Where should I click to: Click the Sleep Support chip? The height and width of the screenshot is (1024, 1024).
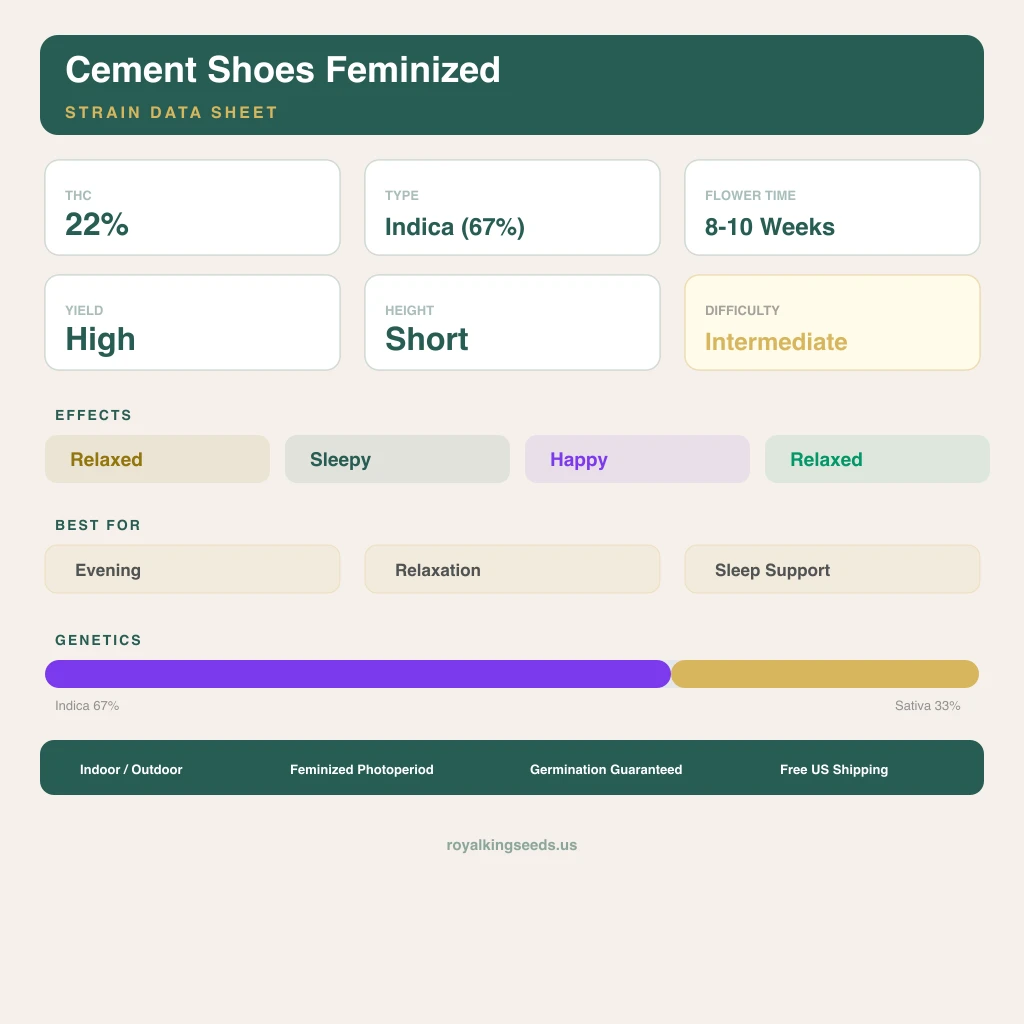(x=832, y=569)
